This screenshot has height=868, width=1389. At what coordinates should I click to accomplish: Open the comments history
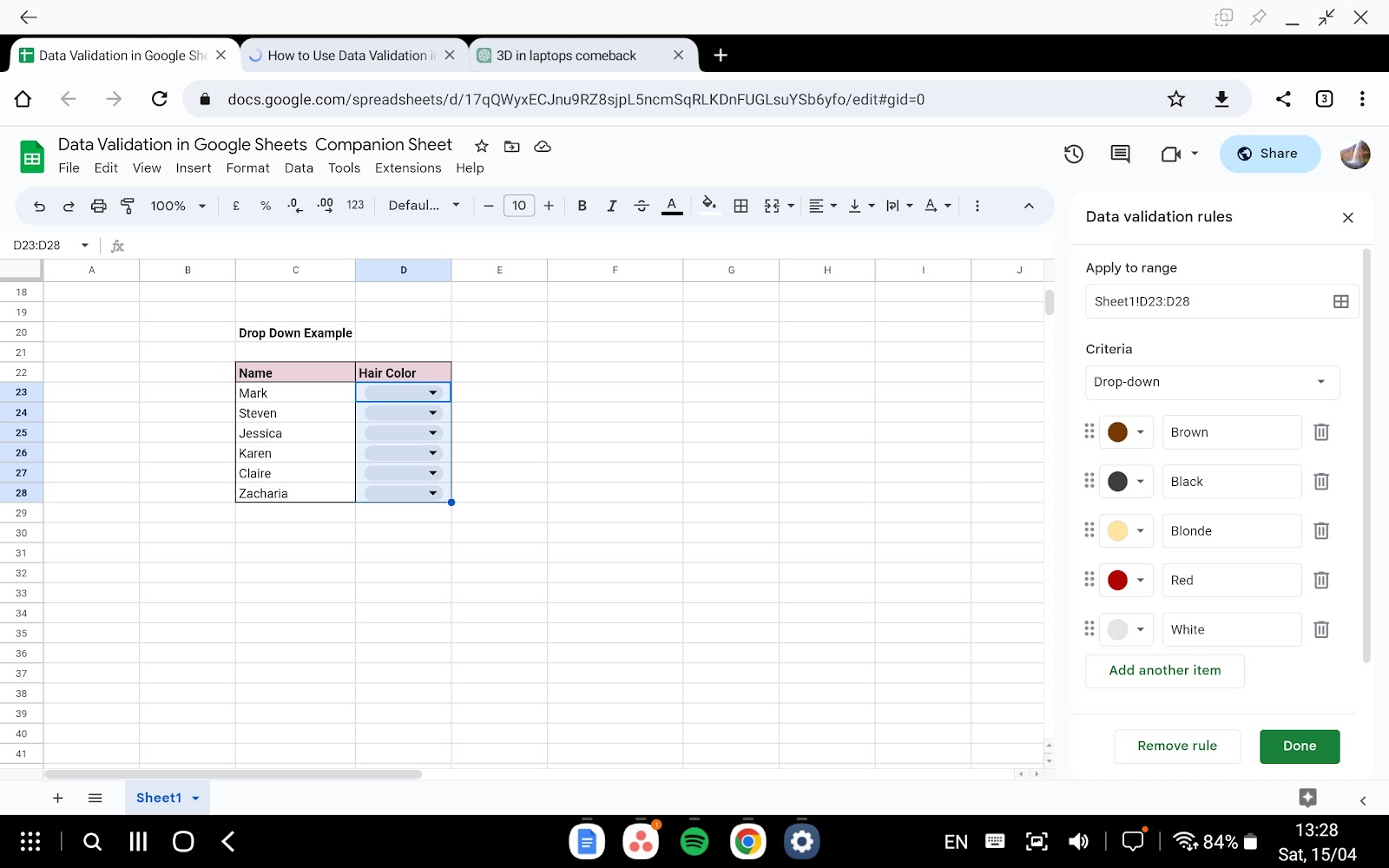[x=1120, y=154]
